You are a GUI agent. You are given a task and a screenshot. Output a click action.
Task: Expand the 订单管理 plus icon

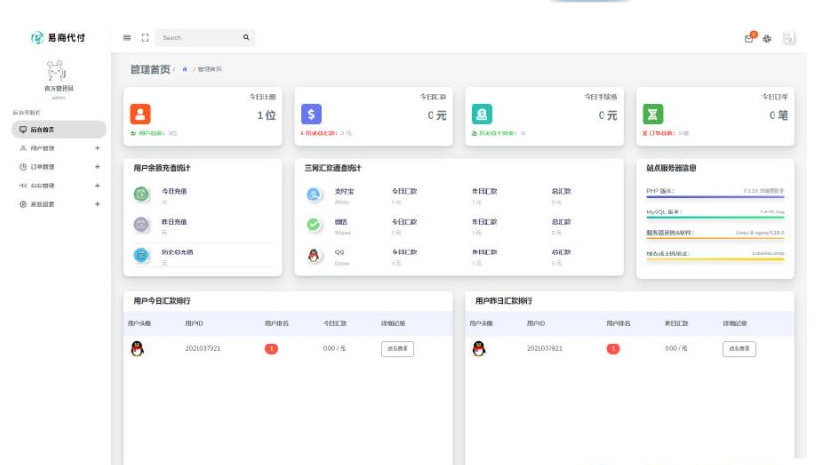click(x=97, y=167)
